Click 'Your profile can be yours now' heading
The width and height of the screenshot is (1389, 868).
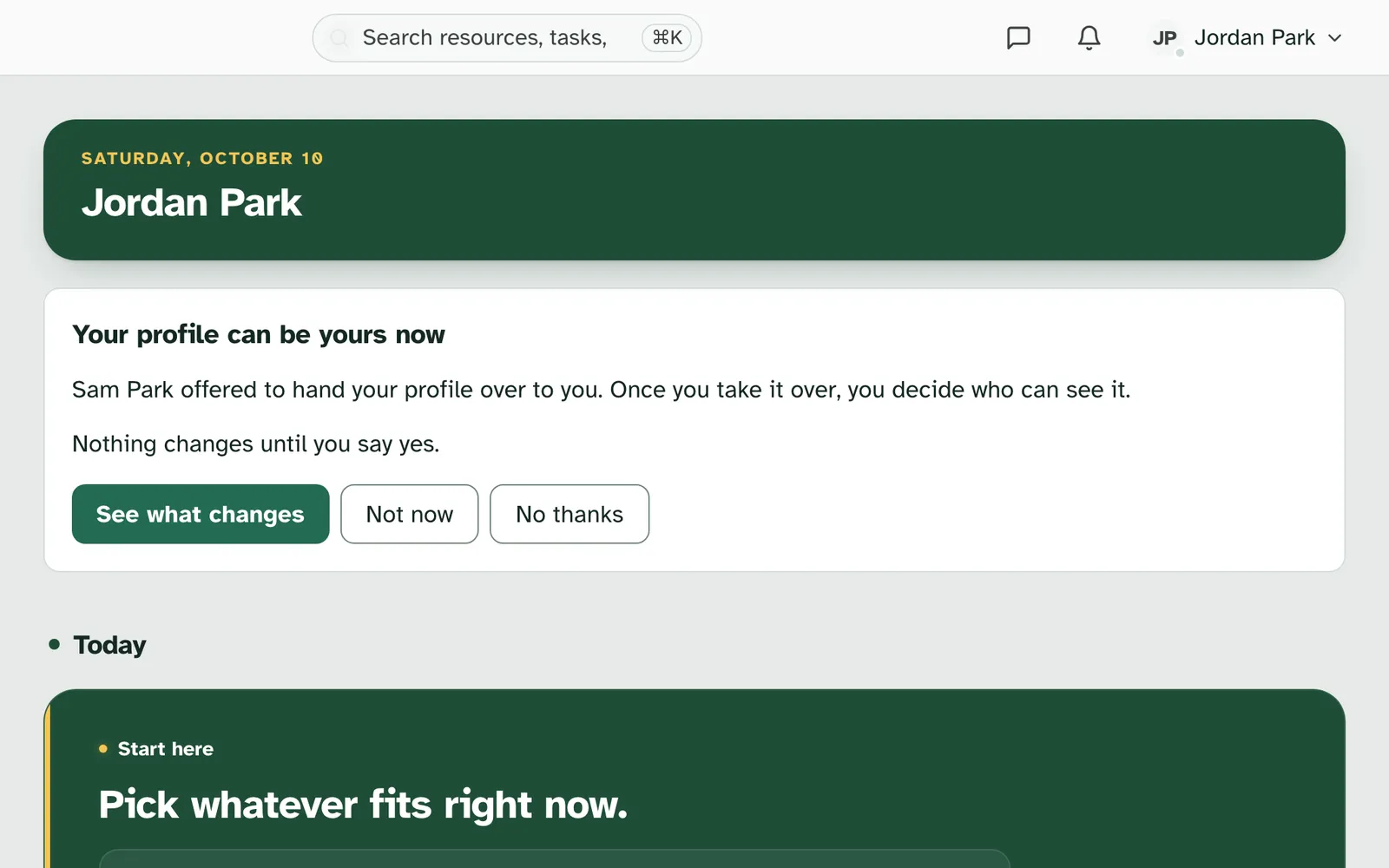[259, 335]
